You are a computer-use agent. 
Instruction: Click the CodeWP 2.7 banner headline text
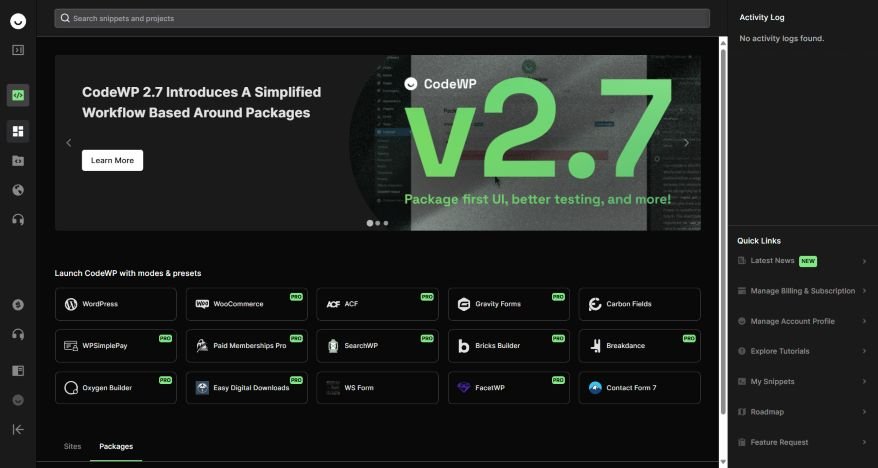[202, 102]
